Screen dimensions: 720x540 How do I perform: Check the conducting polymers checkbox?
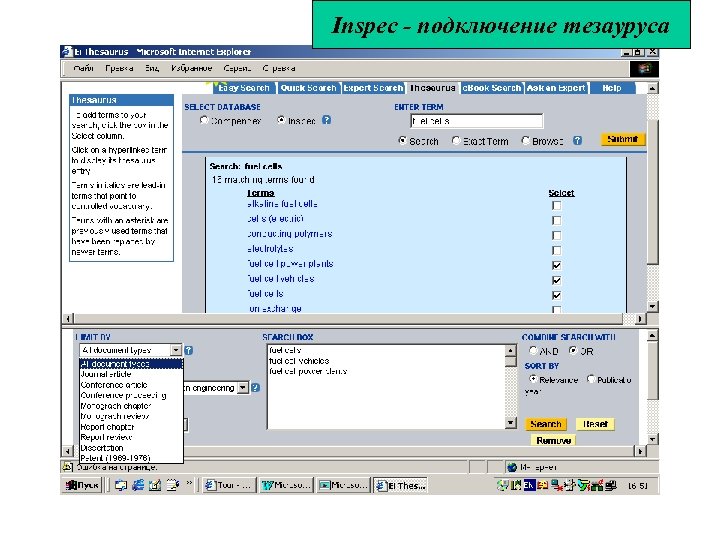[557, 236]
